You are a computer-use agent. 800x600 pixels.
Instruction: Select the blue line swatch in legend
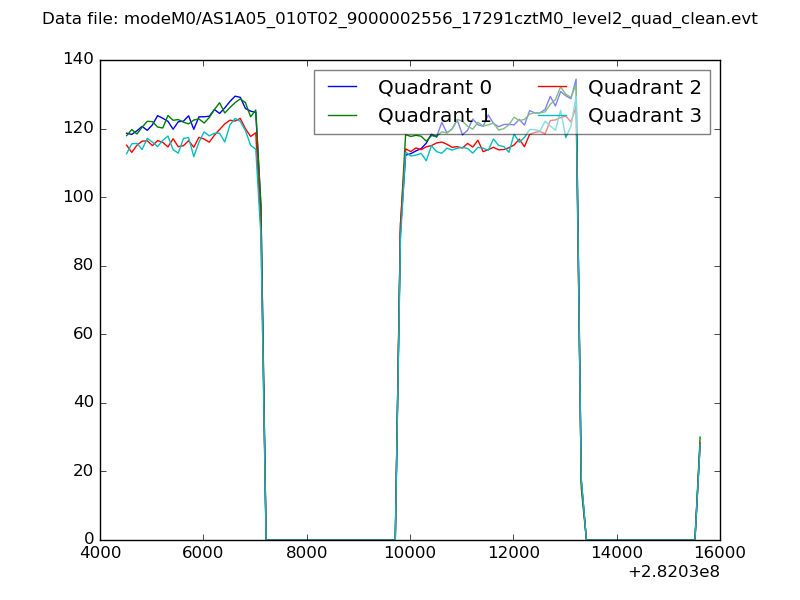click(x=344, y=87)
